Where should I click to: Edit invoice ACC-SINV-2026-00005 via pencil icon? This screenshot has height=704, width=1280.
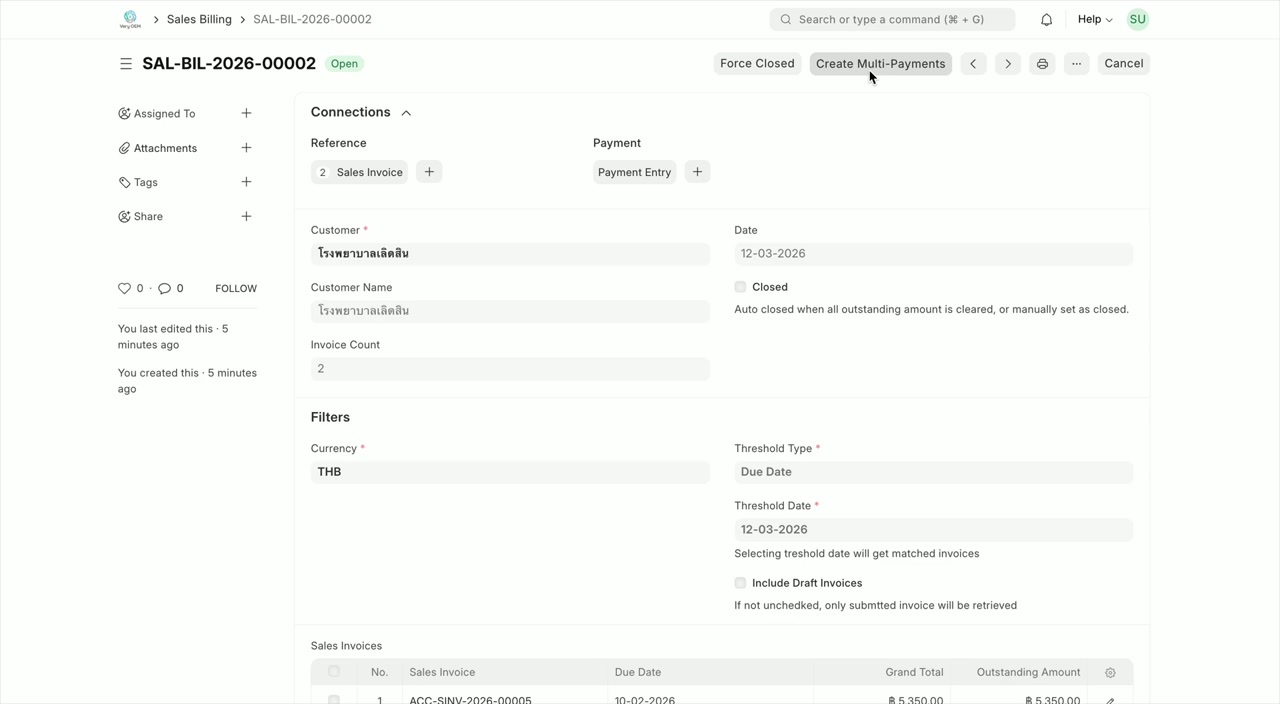tap(1110, 700)
